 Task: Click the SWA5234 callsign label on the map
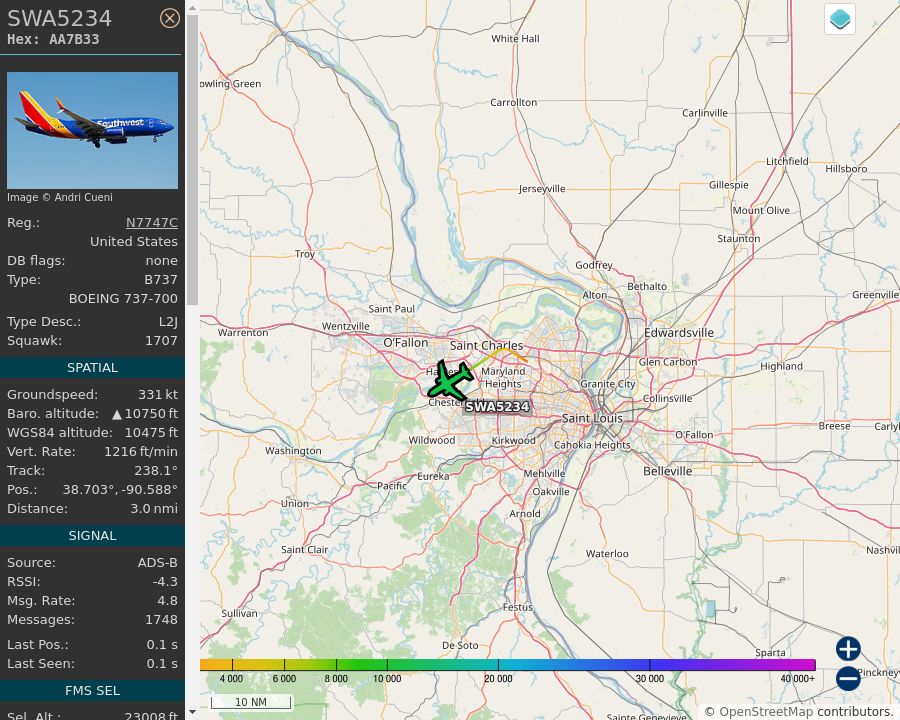coord(498,407)
